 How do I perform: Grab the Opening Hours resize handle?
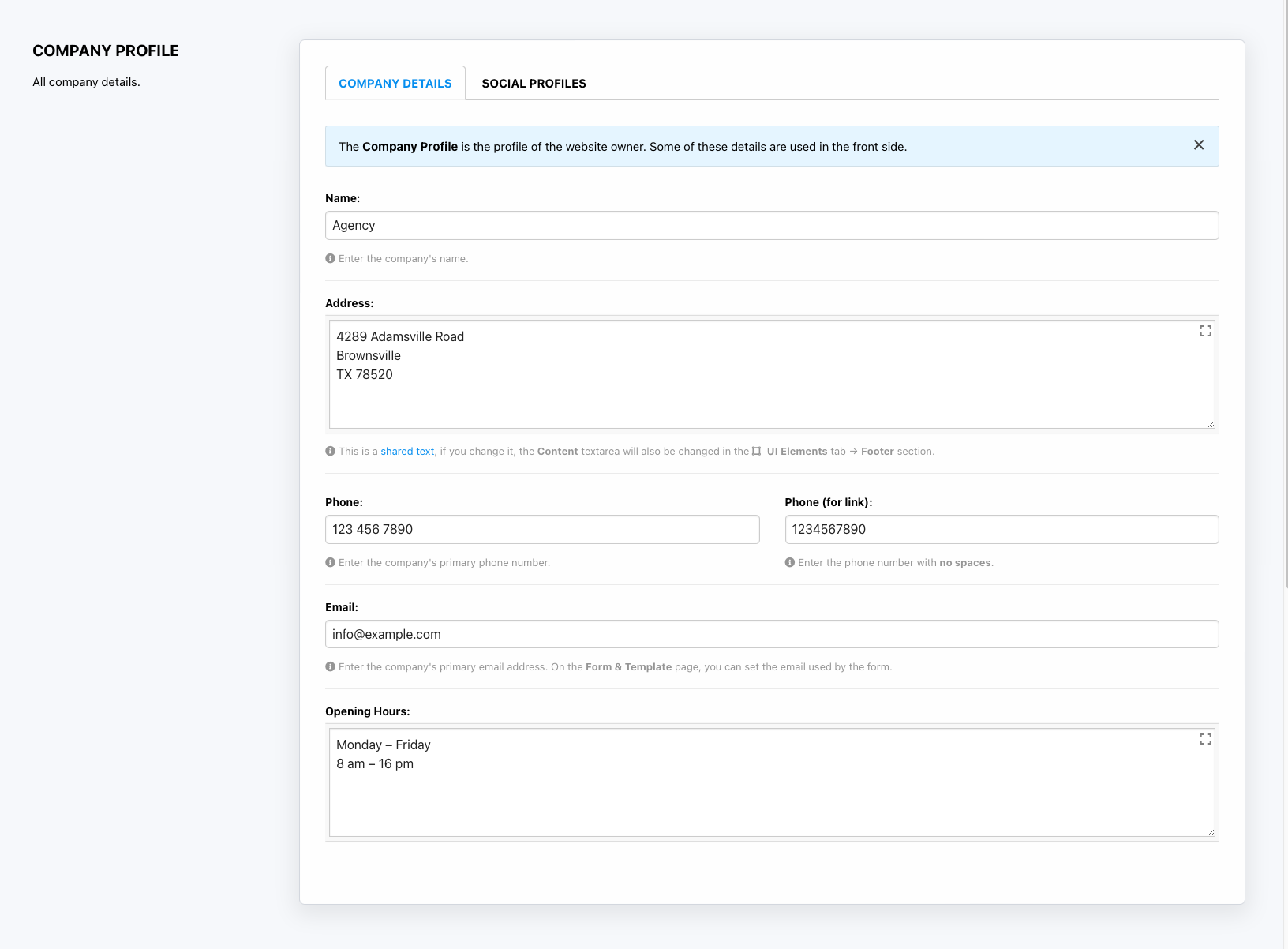1211,832
